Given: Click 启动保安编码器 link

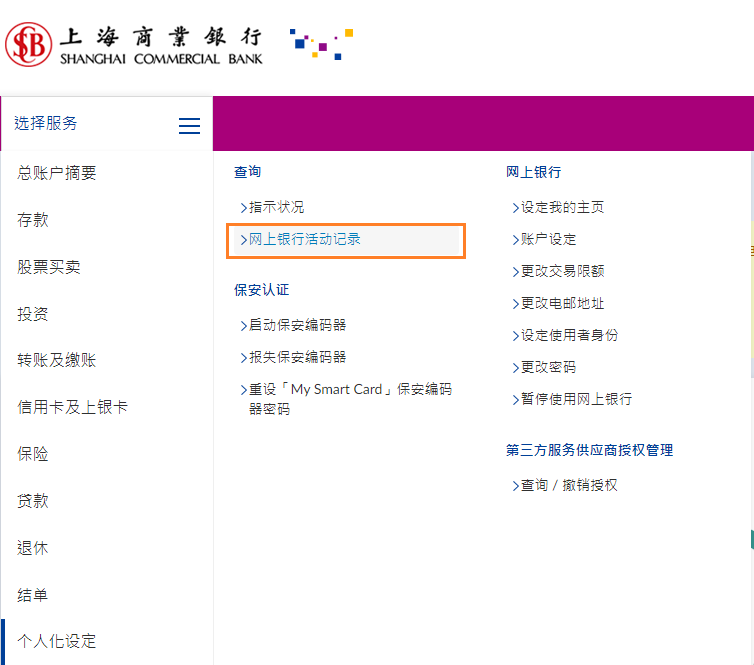Looking at the screenshot, I should 297,325.
